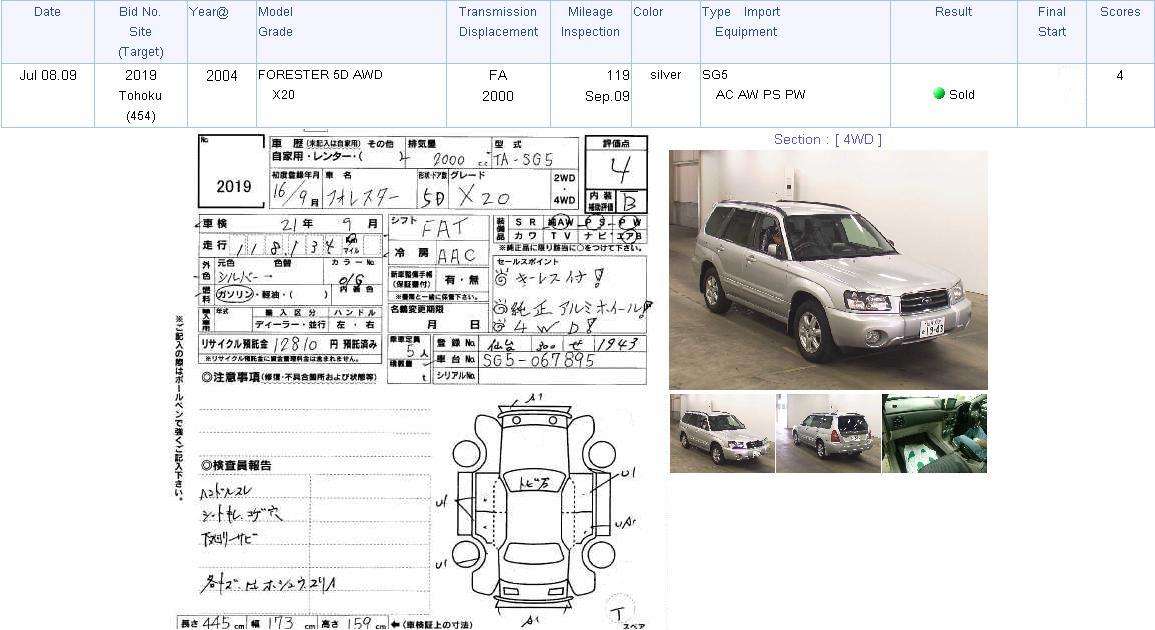Click the Bid No. column header
The height and width of the screenshot is (630, 1155).
point(140,12)
